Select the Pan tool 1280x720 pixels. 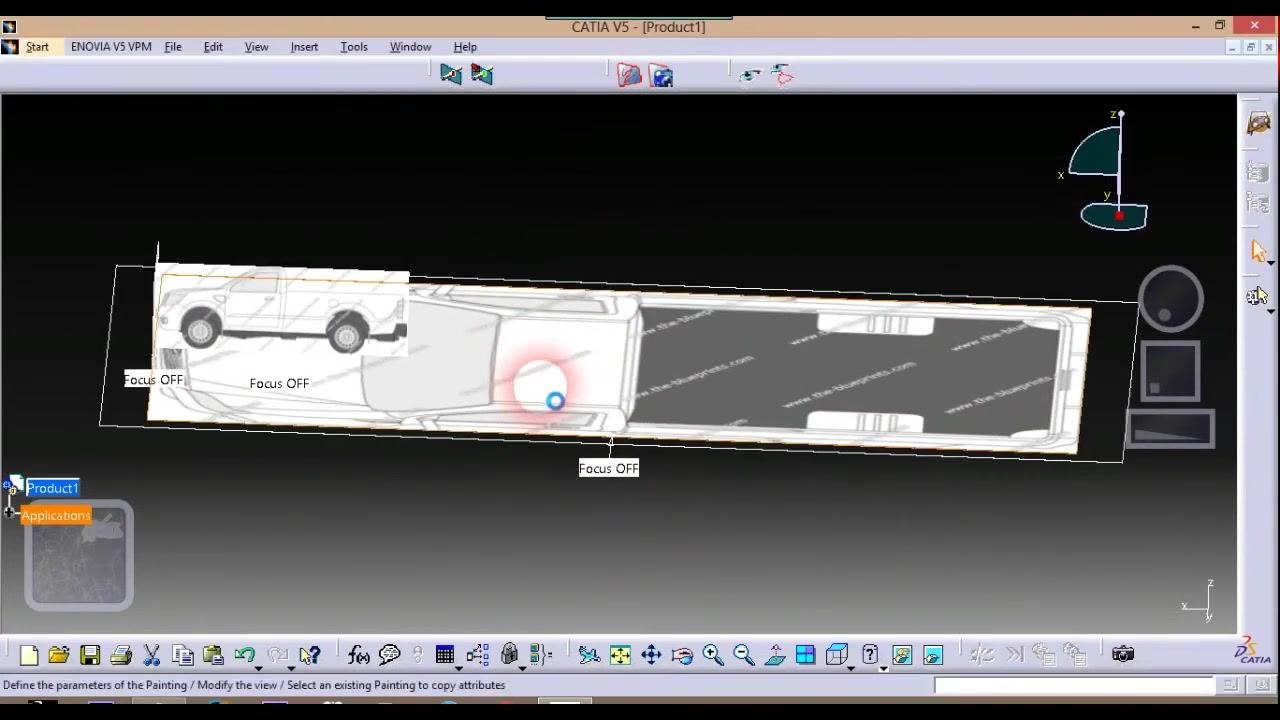[651, 655]
